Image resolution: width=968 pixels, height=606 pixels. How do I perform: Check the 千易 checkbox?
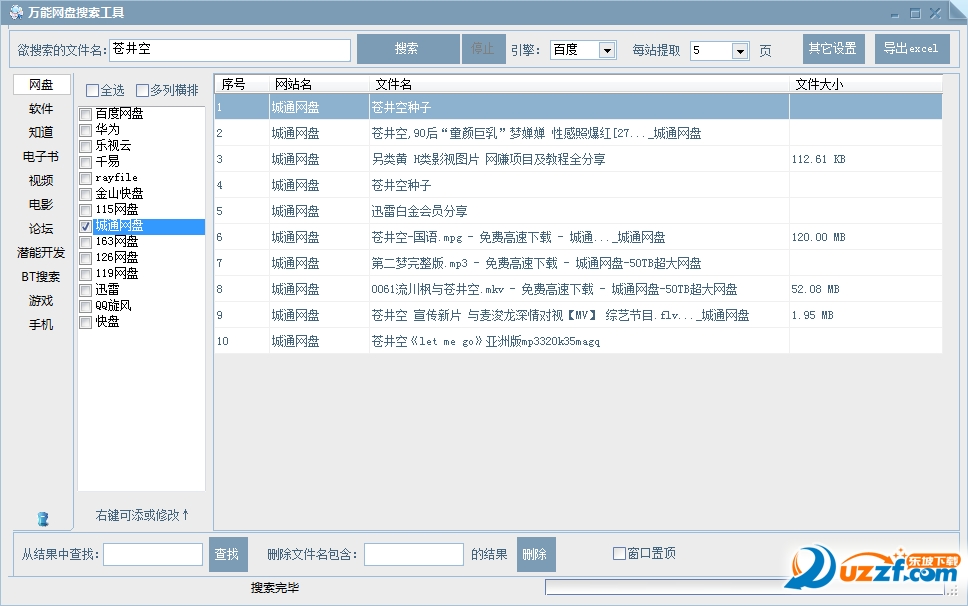coord(86,162)
